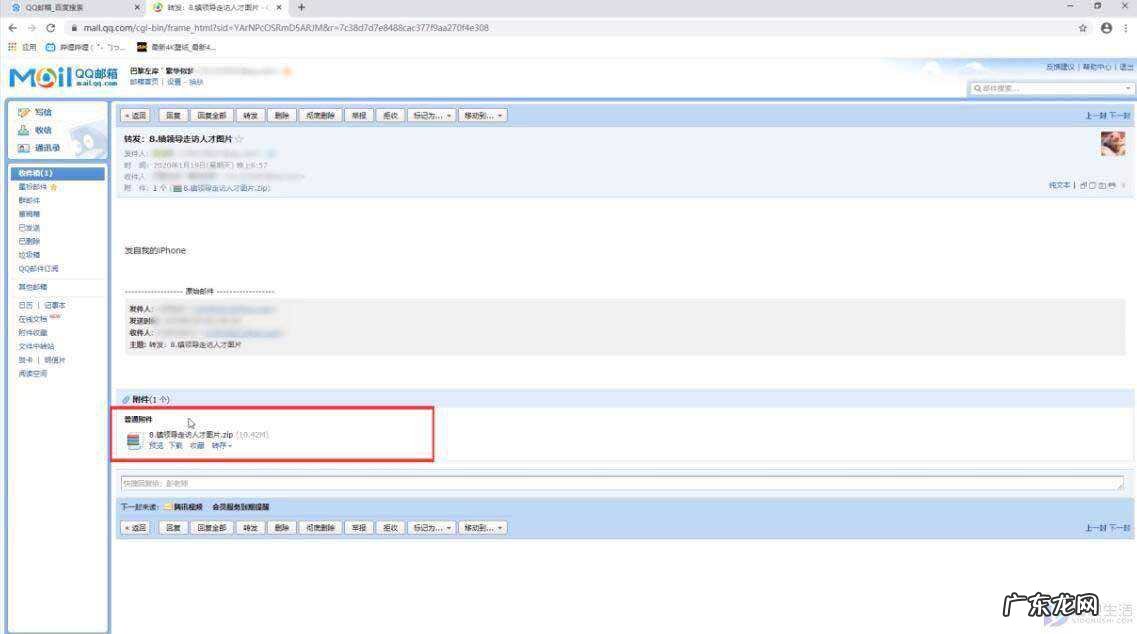Click the sender's avatar thumbnail
Screen dimensions: 1137x634
pyautogui.click(x=1112, y=143)
